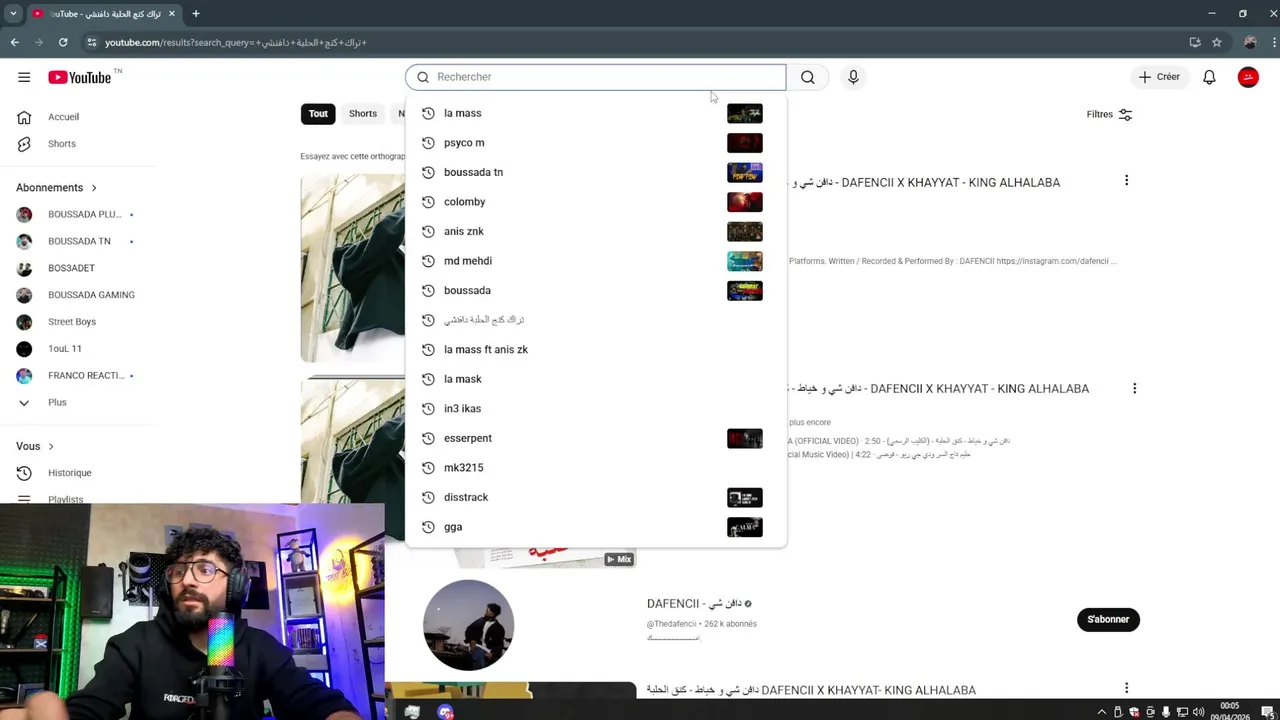Screen dimensions: 1280x720
Task: Choose suggestion 'la mask'
Action: pos(596,379)
